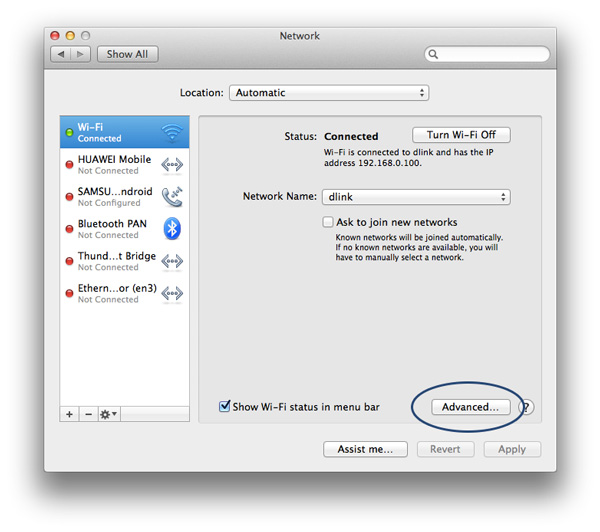The width and height of the screenshot is (600, 532).
Task: Click red status dot beside HUAWEI Mobile
Action: click(69, 165)
